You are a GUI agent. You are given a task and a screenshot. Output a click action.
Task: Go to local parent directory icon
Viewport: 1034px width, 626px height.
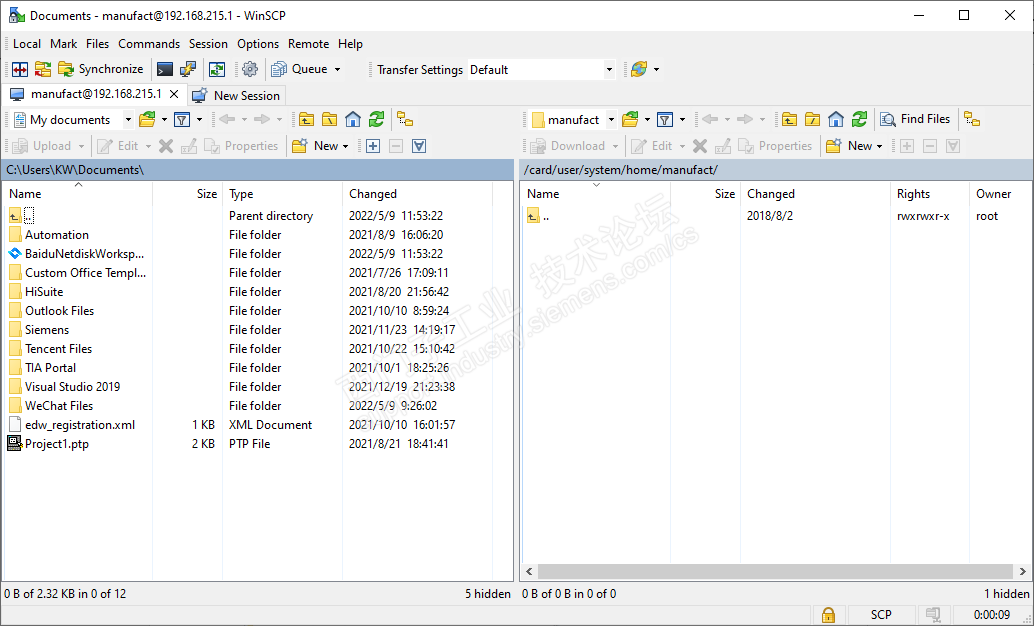[307, 119]
